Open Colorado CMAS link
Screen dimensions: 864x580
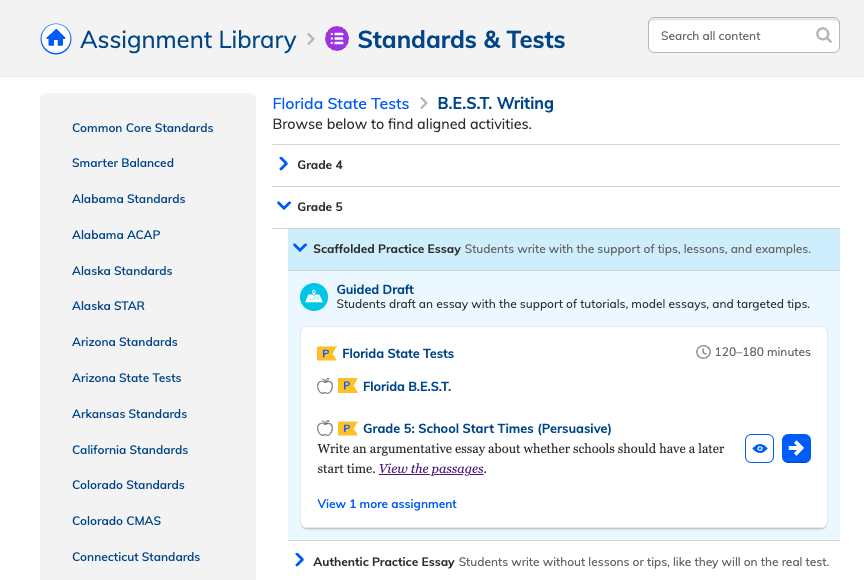[116, 521]
